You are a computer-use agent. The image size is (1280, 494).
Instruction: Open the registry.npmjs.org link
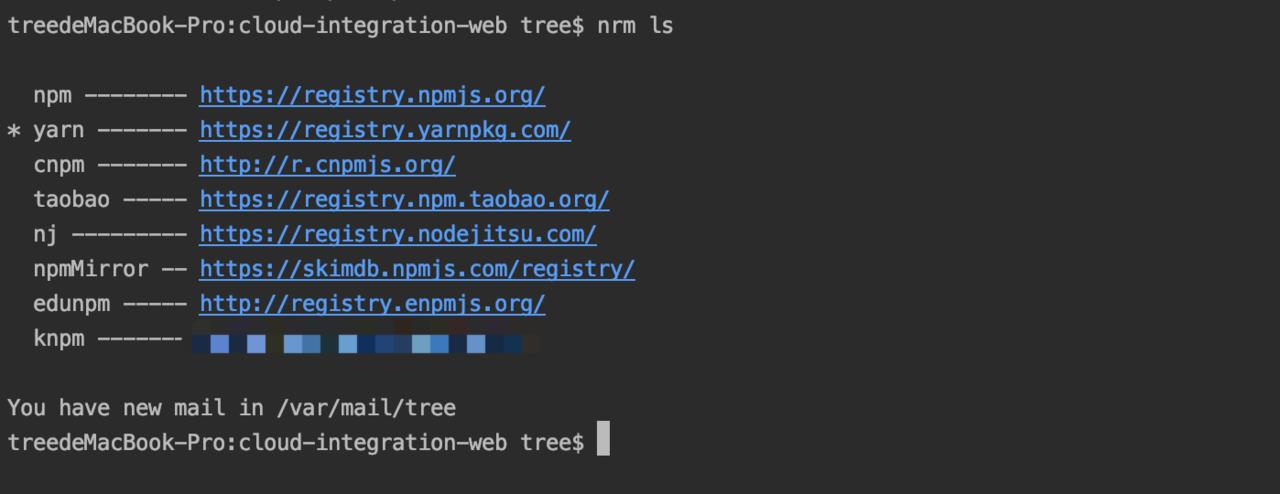[x=372, y=96]
